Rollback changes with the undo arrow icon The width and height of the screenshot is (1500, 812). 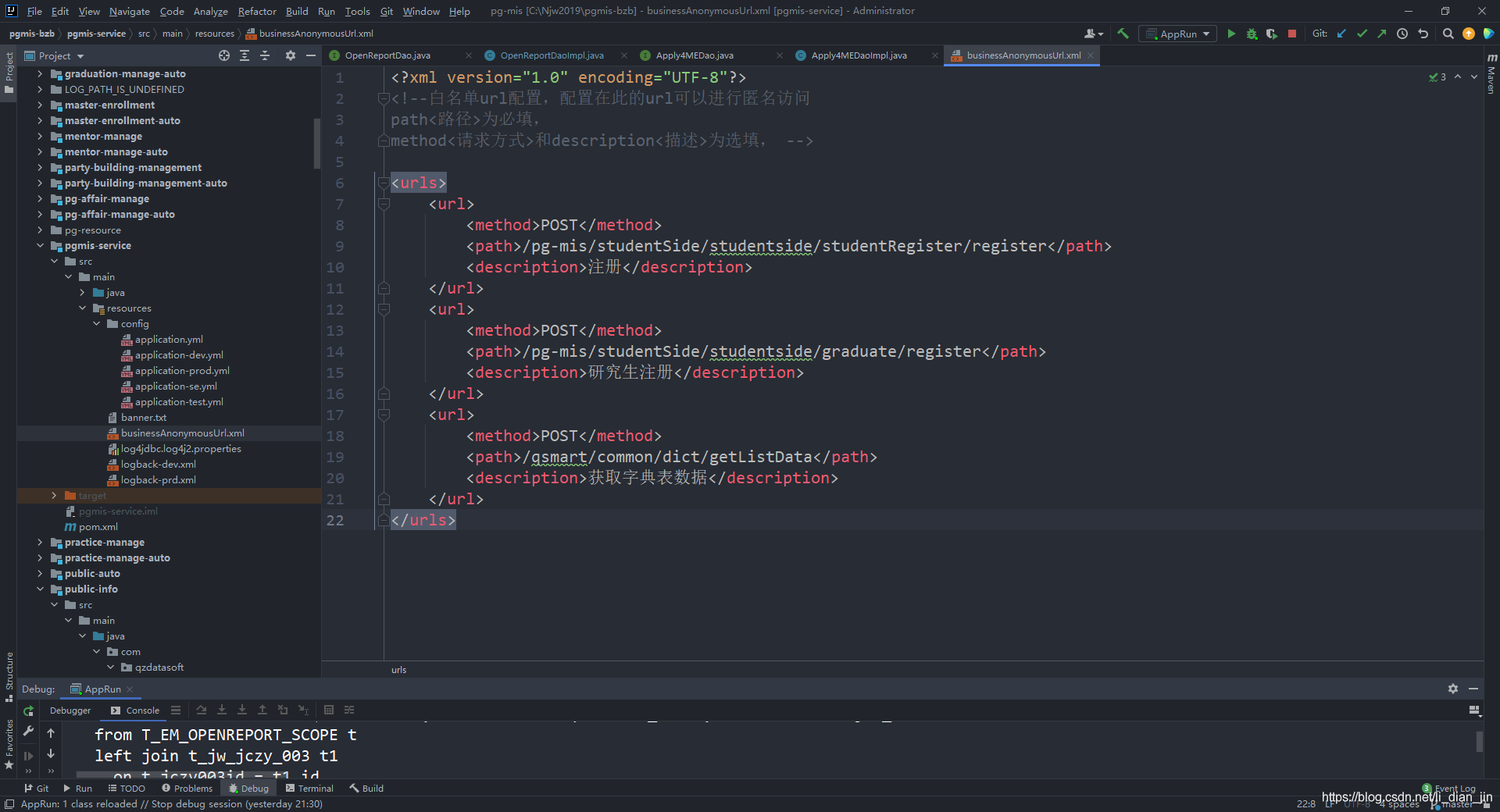[x=1423, y=34]
